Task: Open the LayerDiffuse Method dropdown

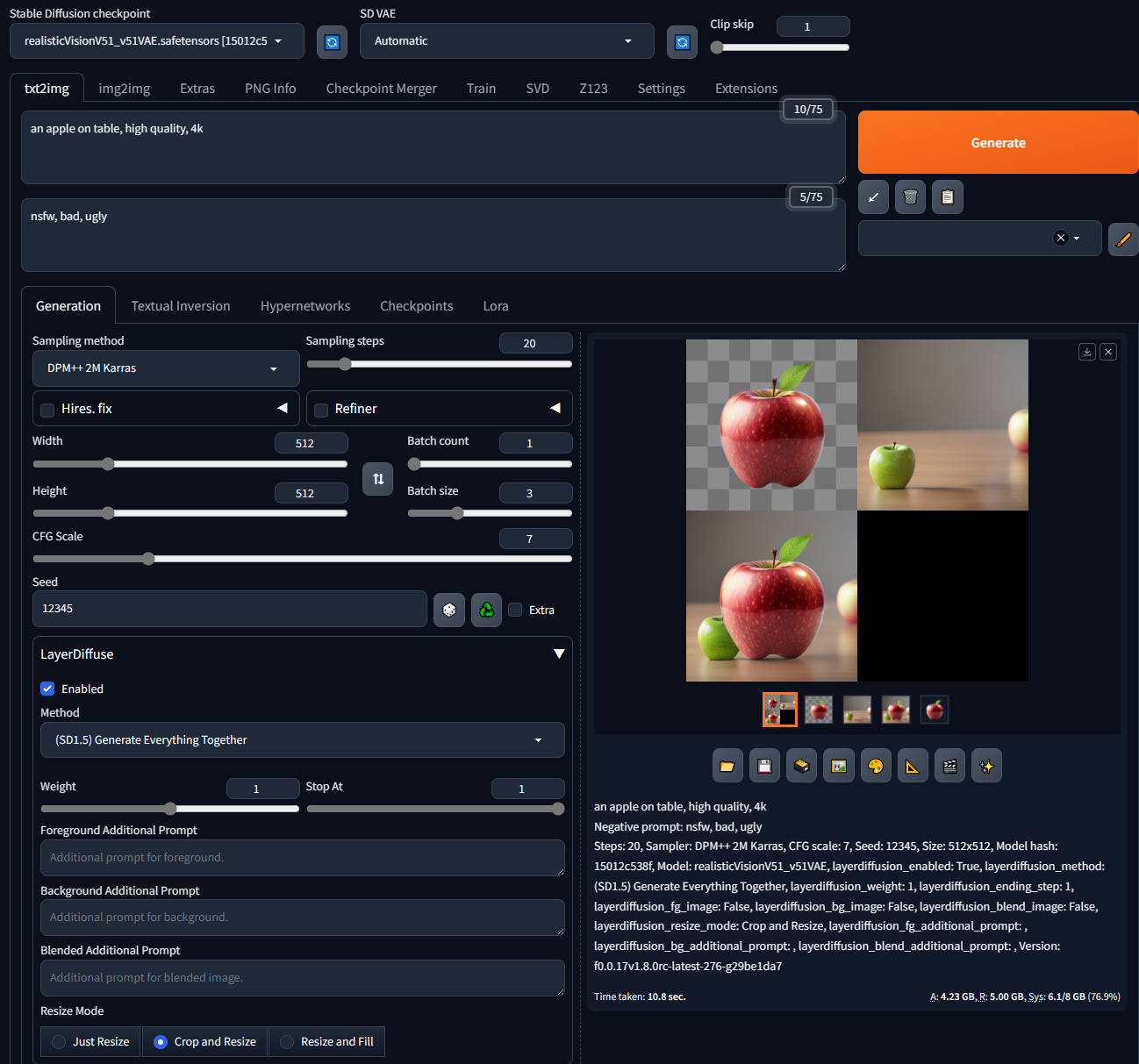Action: coord(302,740)
